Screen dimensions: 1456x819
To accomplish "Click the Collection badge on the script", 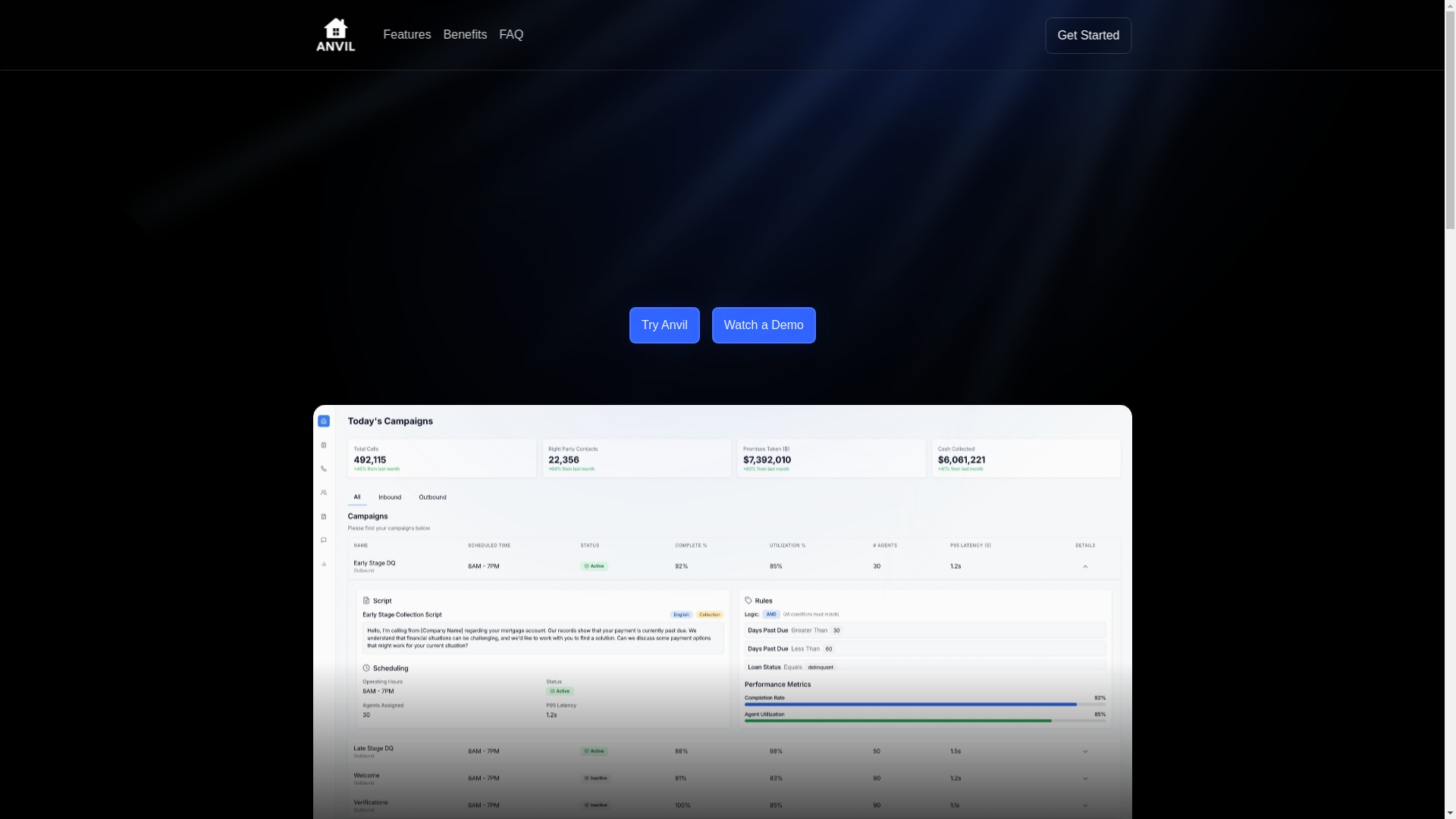I will (x=710, y=615).
